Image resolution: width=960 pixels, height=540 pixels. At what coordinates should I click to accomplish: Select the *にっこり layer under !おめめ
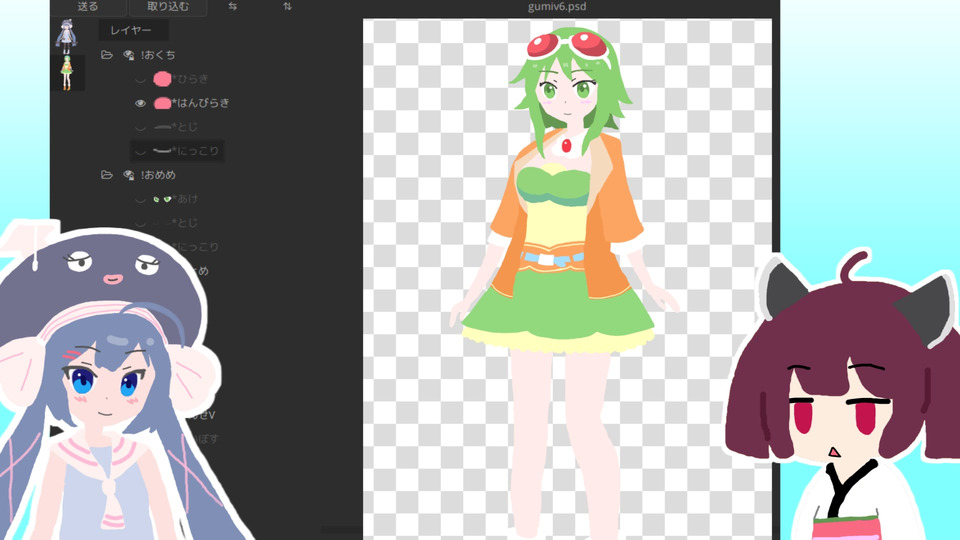click(x=196, y=247)
